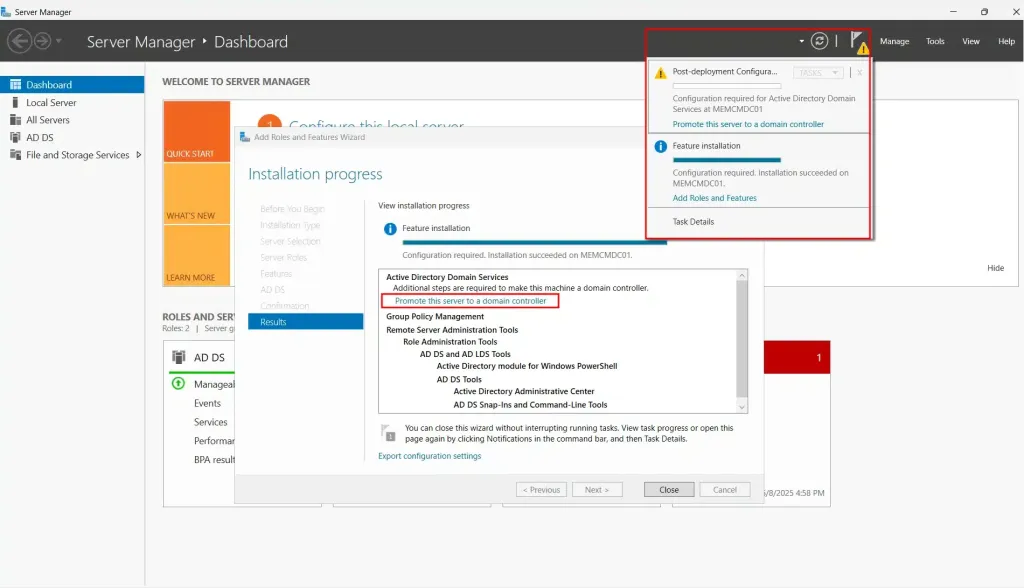Open Events in AD DS tile
Viewport: 1024px width, 588px height.
(207, 403)
